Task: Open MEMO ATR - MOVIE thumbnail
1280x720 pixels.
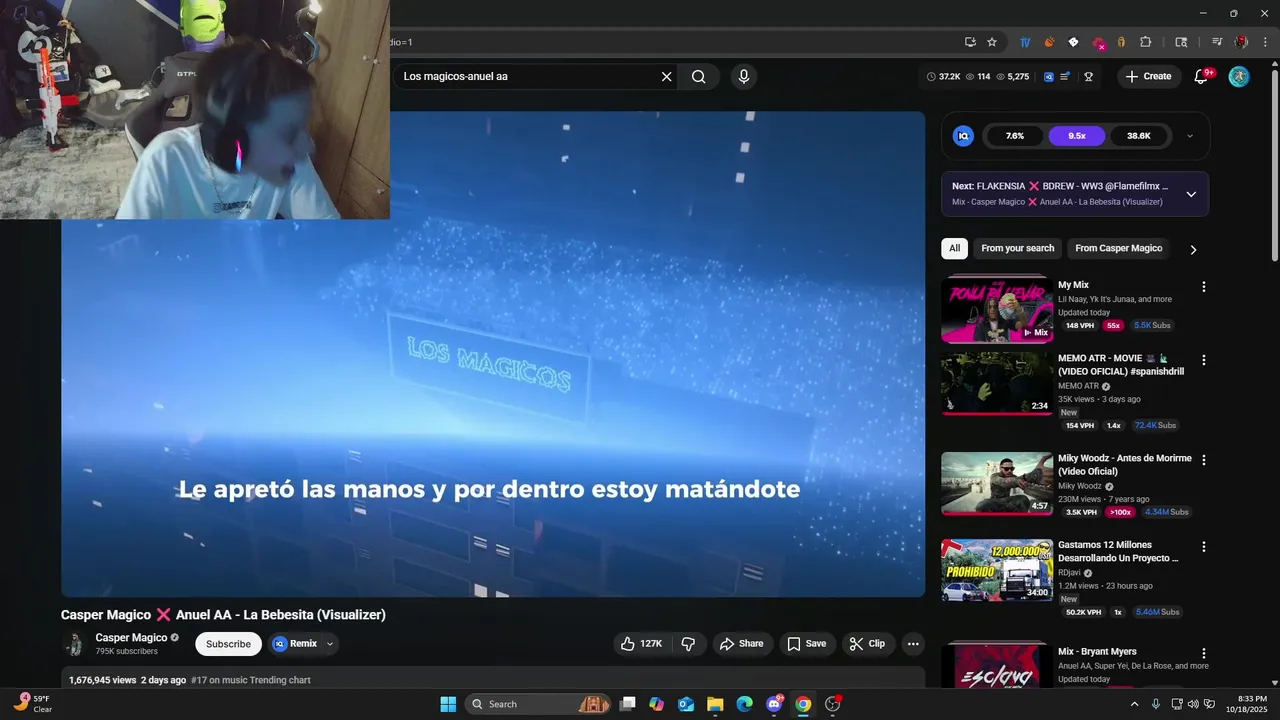Action: 997,383
